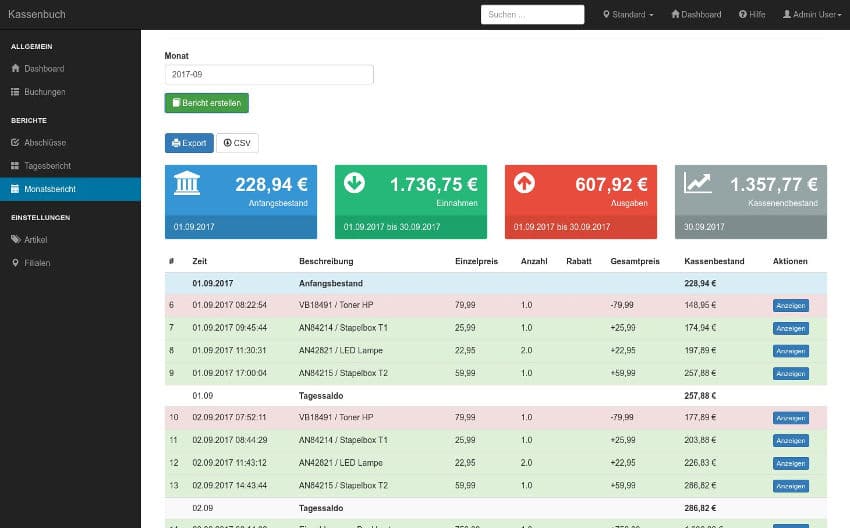Click the calendar icon next to Monatsbericht
The height and width of the screenshot is (528, 850).
(x=15, y=189)
